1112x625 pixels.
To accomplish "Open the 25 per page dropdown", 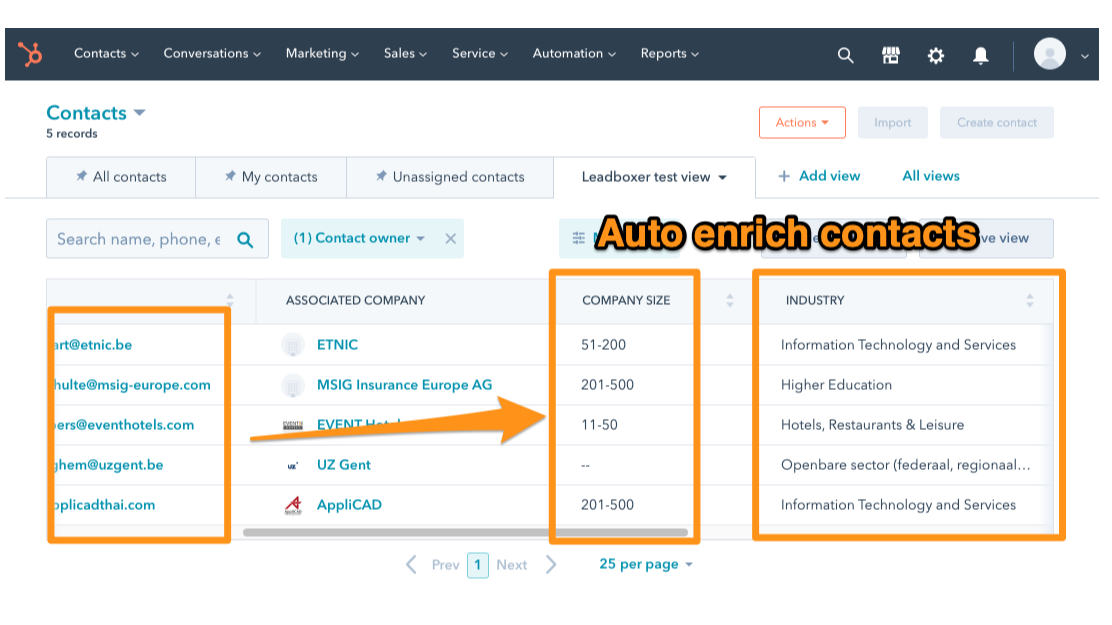I will [x=645, y=563].
